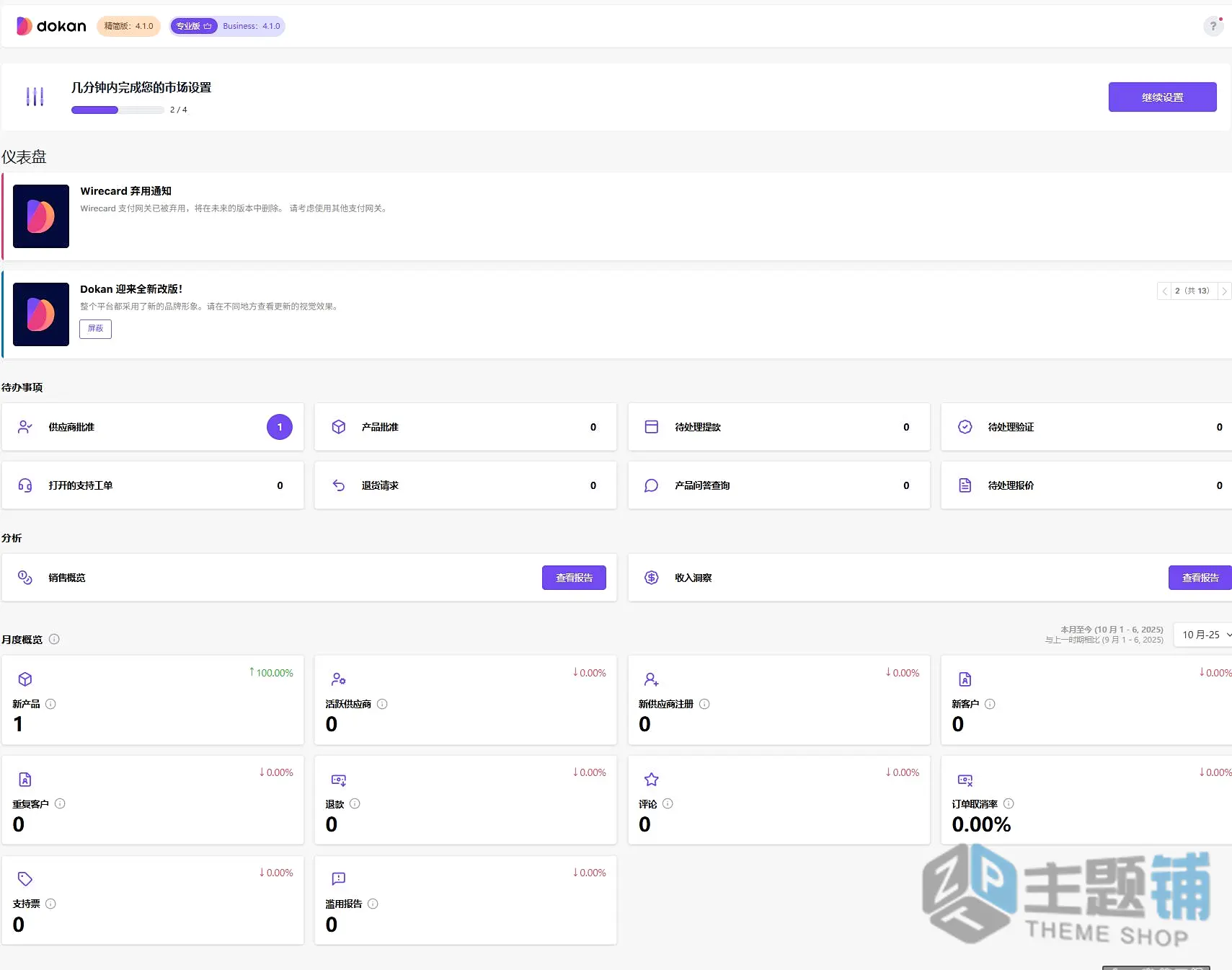Open the help question mark icon
Image resolution: width=1232 pixels, height=970 pixels.
pos(1213,26)
